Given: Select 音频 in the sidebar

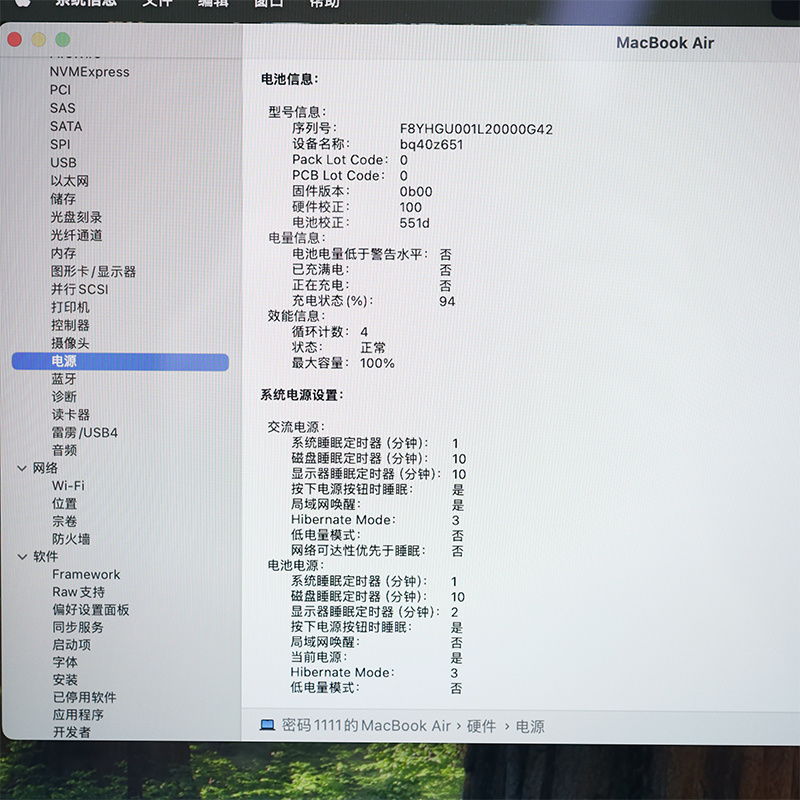Looking at the screenshot, I should [64, 450].
